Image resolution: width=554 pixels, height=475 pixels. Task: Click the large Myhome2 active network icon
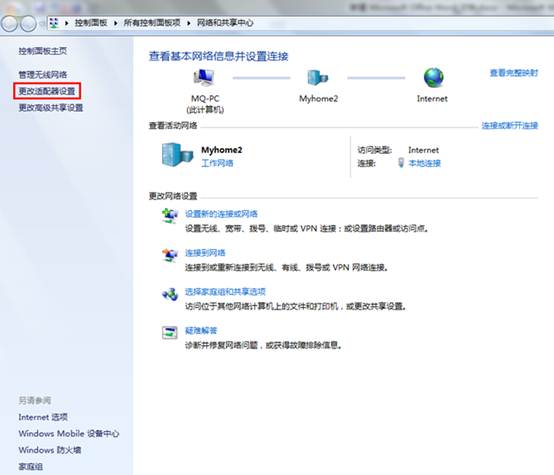pos(177,155)
